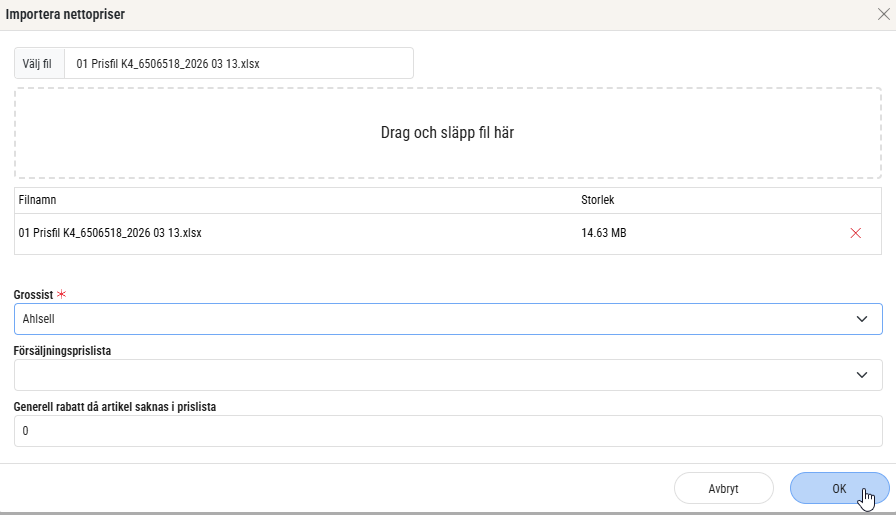Click the 'Generell rabatt då artikel saknas' label
896x515 pixels.
click(115, 407)
